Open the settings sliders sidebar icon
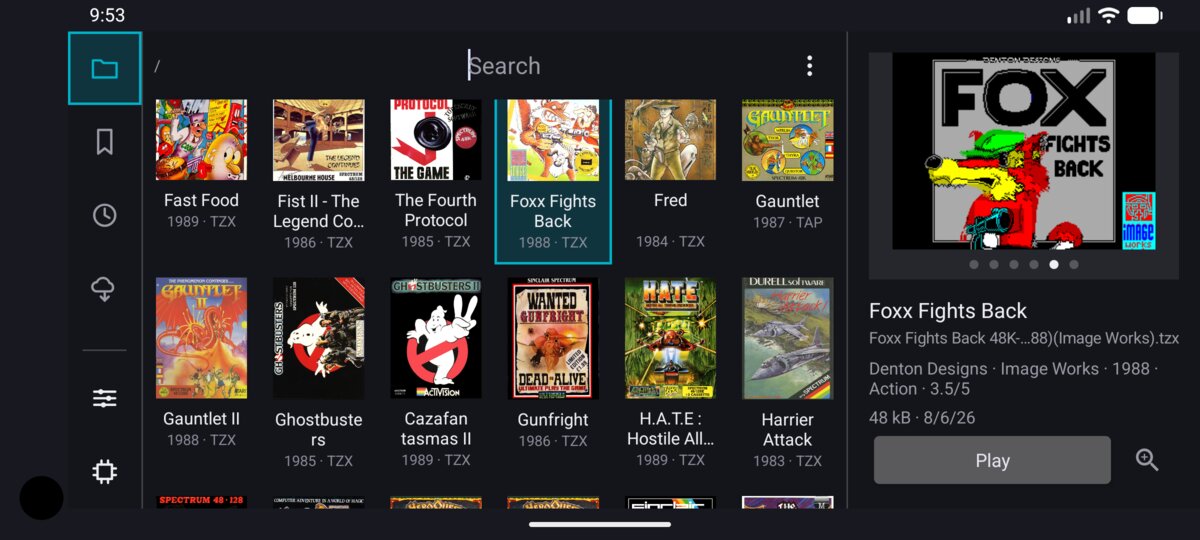Viewport: 1200px width, 540px height. [104, 398]
